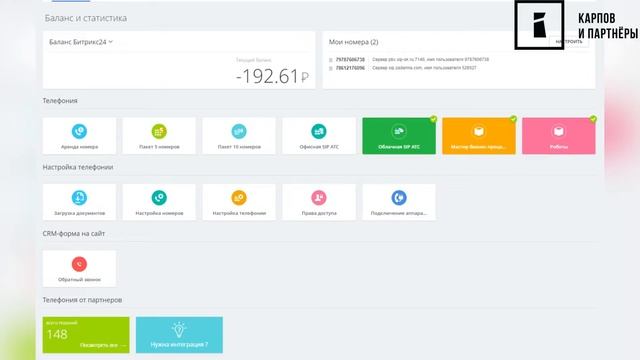This screenshot has width=640, height=360.
Task: Open the Офисная SIP АТС tile
Action: point(319,136)
